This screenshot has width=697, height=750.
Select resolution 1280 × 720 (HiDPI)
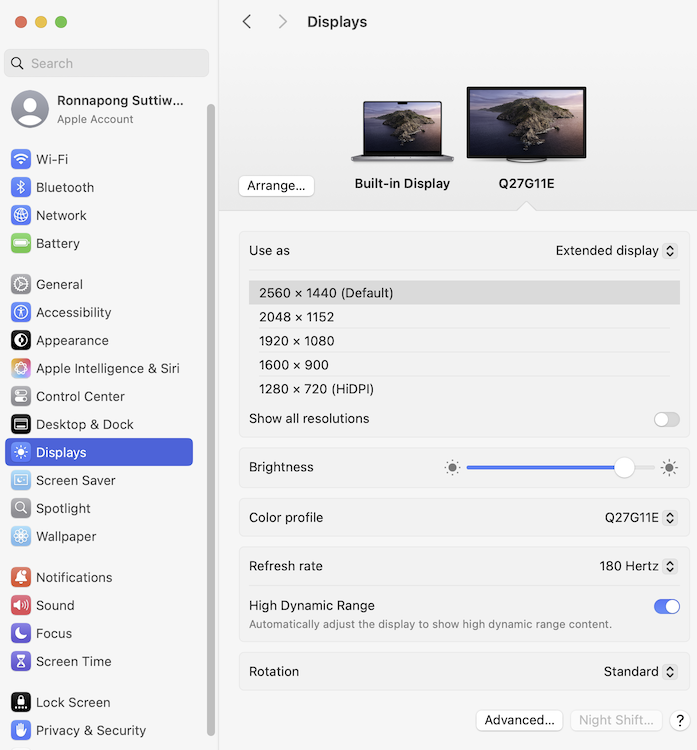pyautogui.click(x=464, y=389)
